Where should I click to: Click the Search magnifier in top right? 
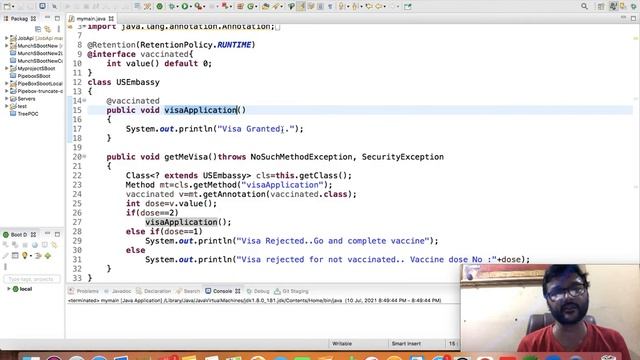pyautogui.click(x=584, y=6)
